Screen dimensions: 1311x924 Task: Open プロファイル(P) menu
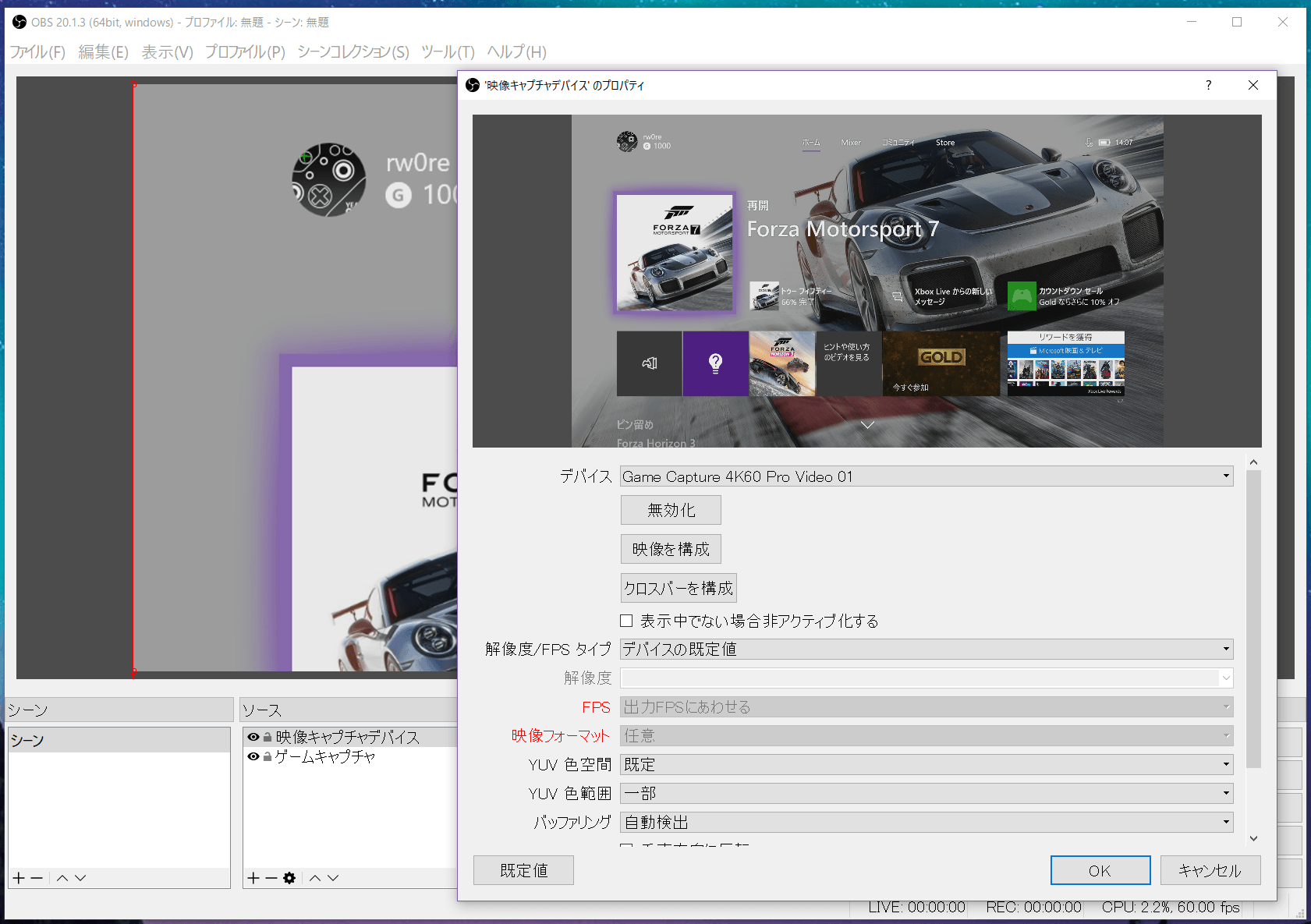tap(245, 52)
